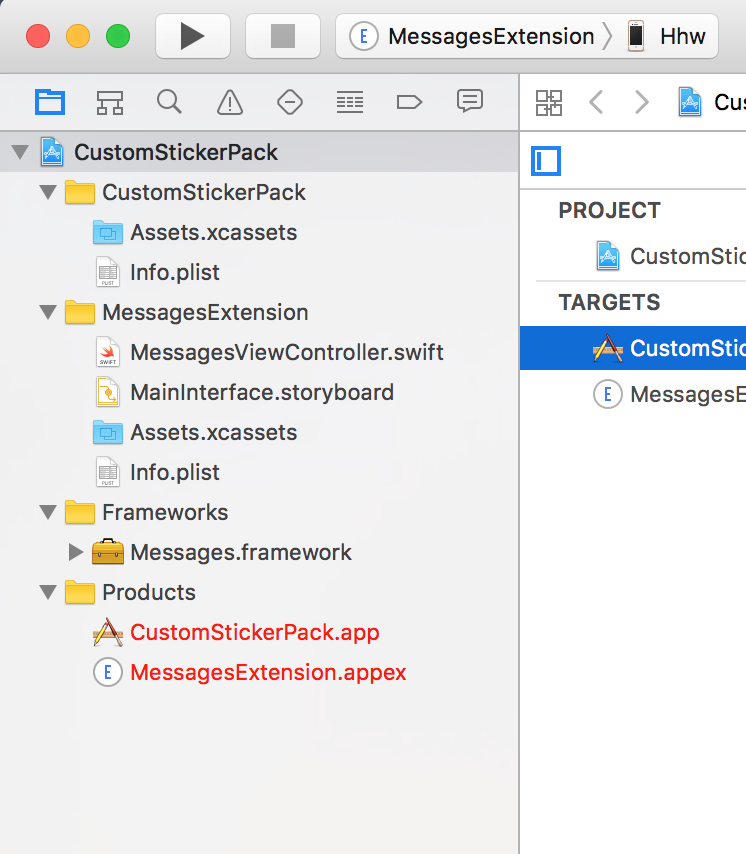Run the MessagesExtension scheme
The width and height of the screenshot is (746, 854).
pos(192,36)
